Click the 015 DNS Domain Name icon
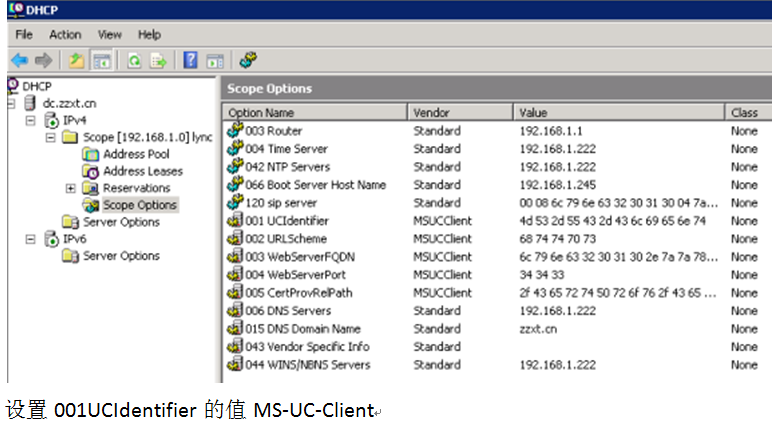The height and width of the screenshot is (433, 772). (x=235, y=328)
